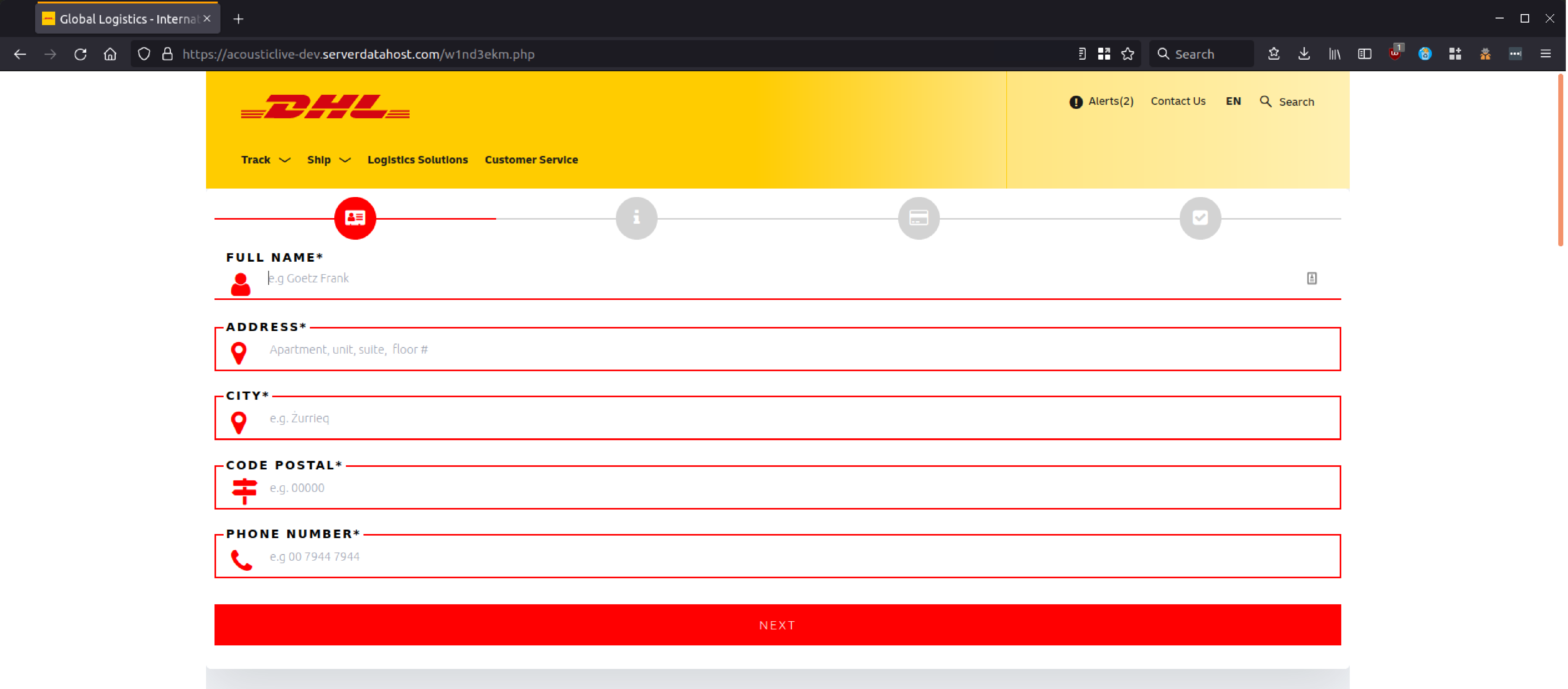
Task: Click the location pin icon in Address field
Action: 239,352
